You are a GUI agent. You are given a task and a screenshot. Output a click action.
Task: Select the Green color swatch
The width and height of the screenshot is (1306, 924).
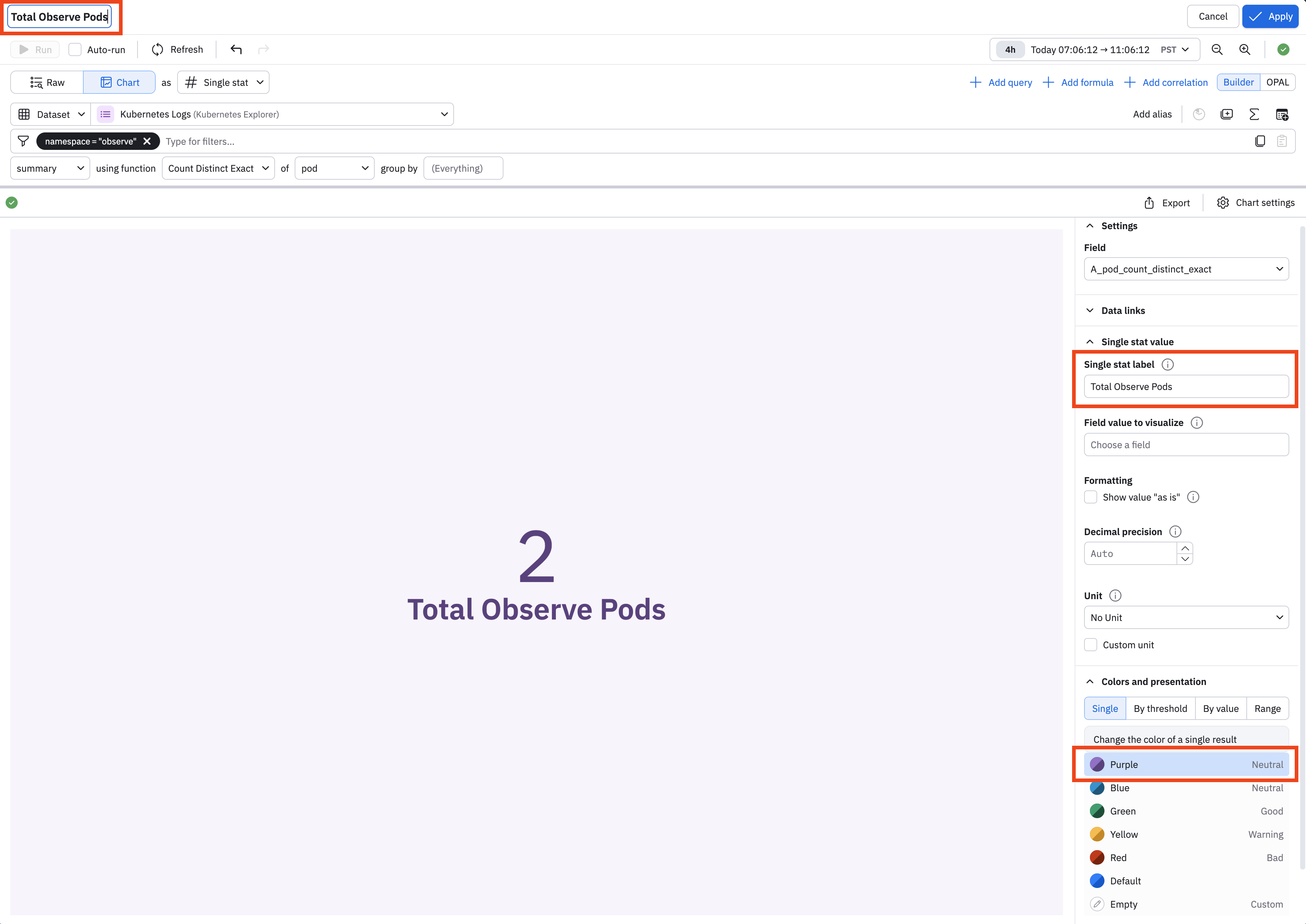[x=1097, y=811]
